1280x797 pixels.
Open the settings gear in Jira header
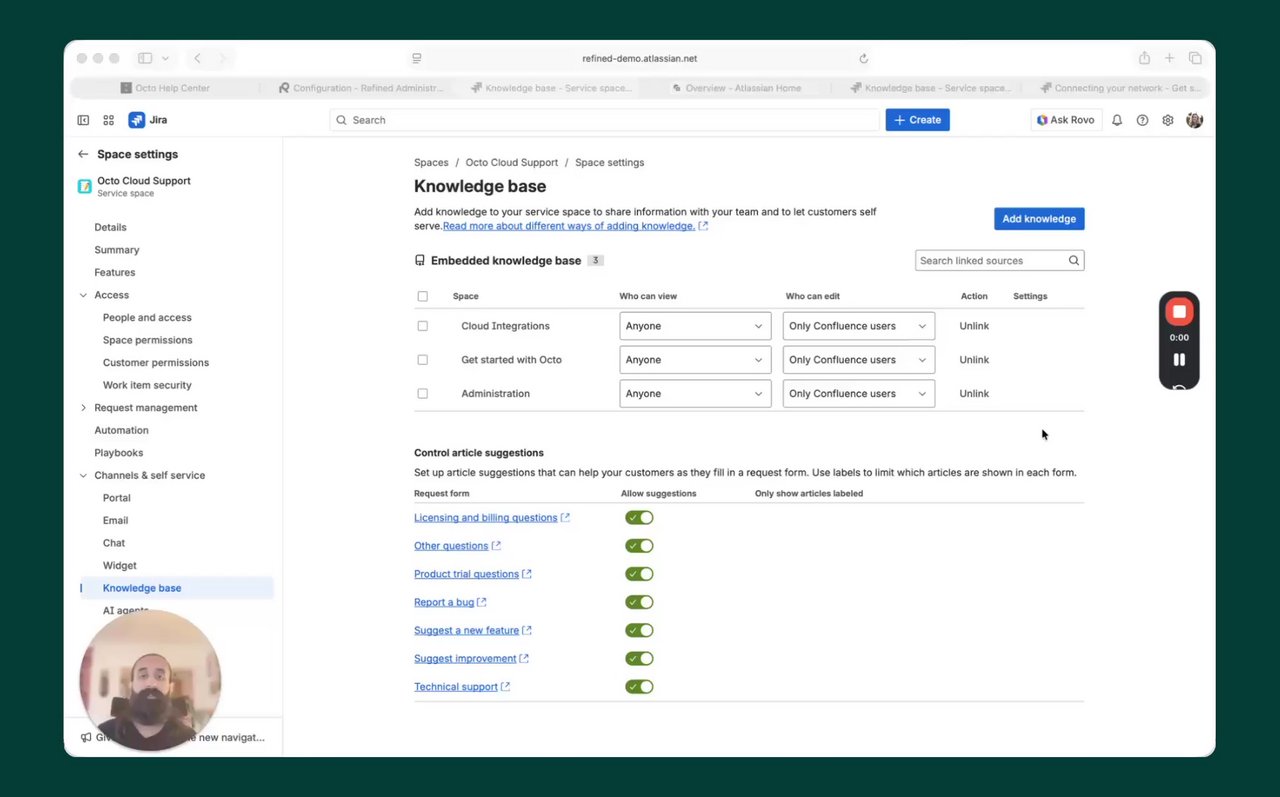[x=1168, y=120]
